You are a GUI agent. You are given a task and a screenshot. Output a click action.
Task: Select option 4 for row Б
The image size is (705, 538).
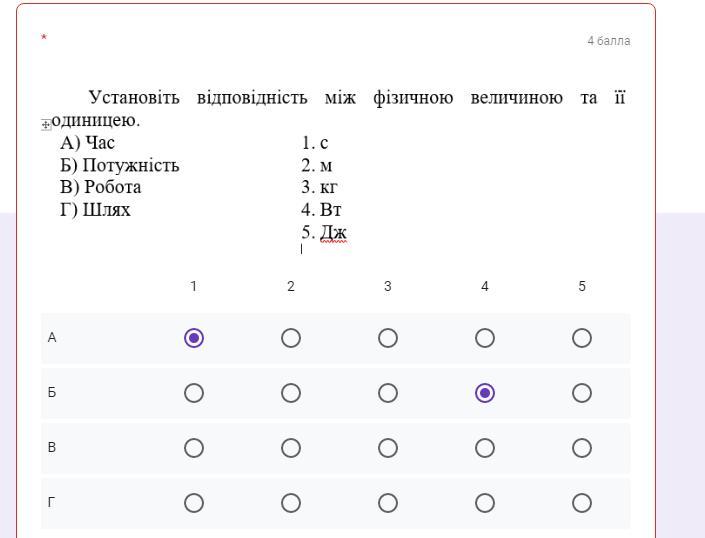click(485, 393)
